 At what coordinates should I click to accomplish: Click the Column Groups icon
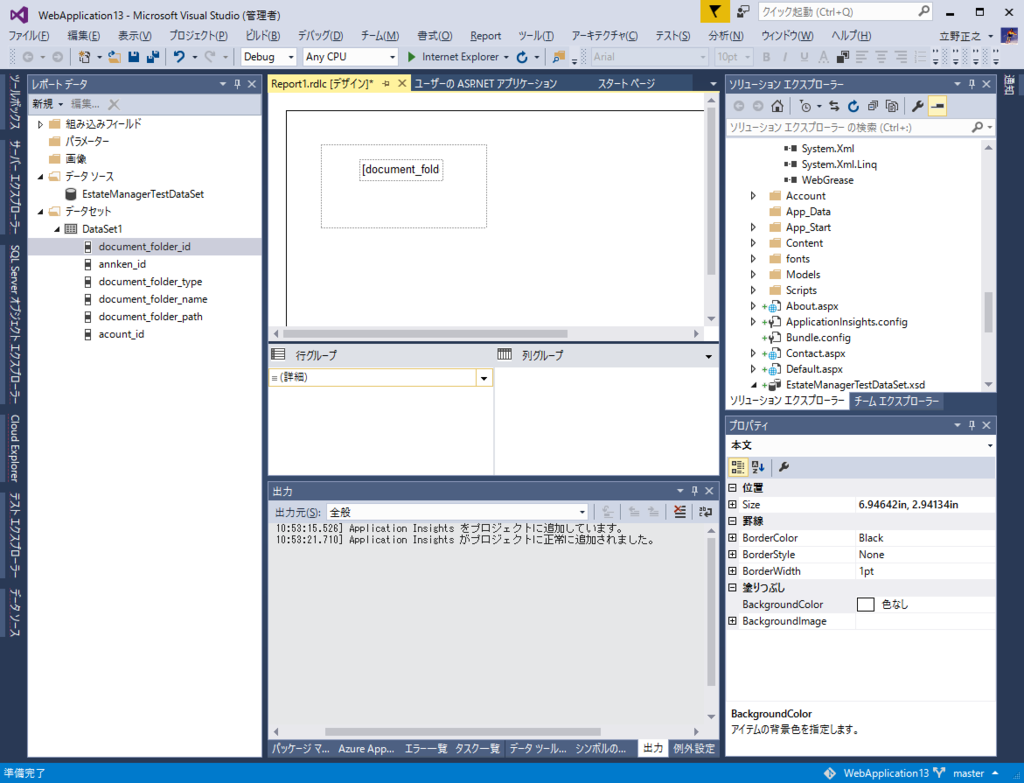[x=504, y=354]
